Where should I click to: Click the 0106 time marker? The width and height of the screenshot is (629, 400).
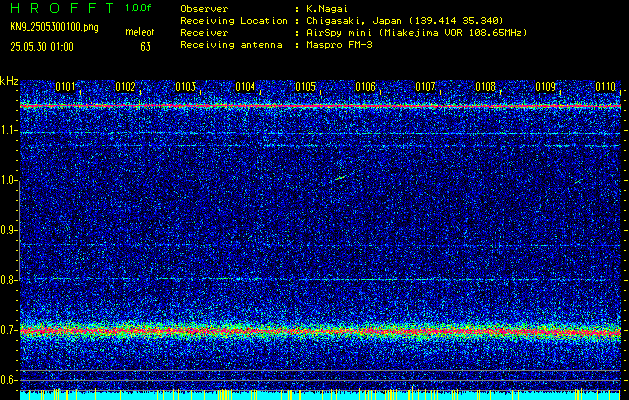pyautogui.click(x=365, y=87)
